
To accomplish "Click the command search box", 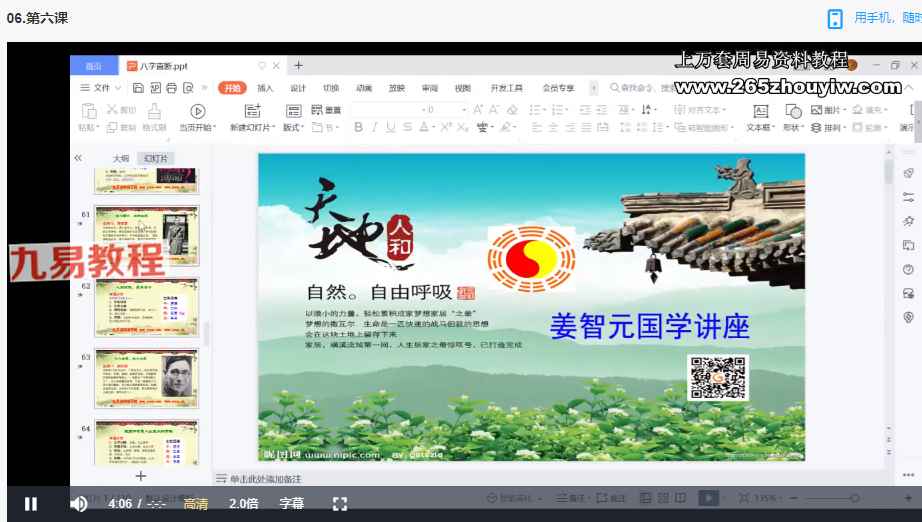I will 641,88.
